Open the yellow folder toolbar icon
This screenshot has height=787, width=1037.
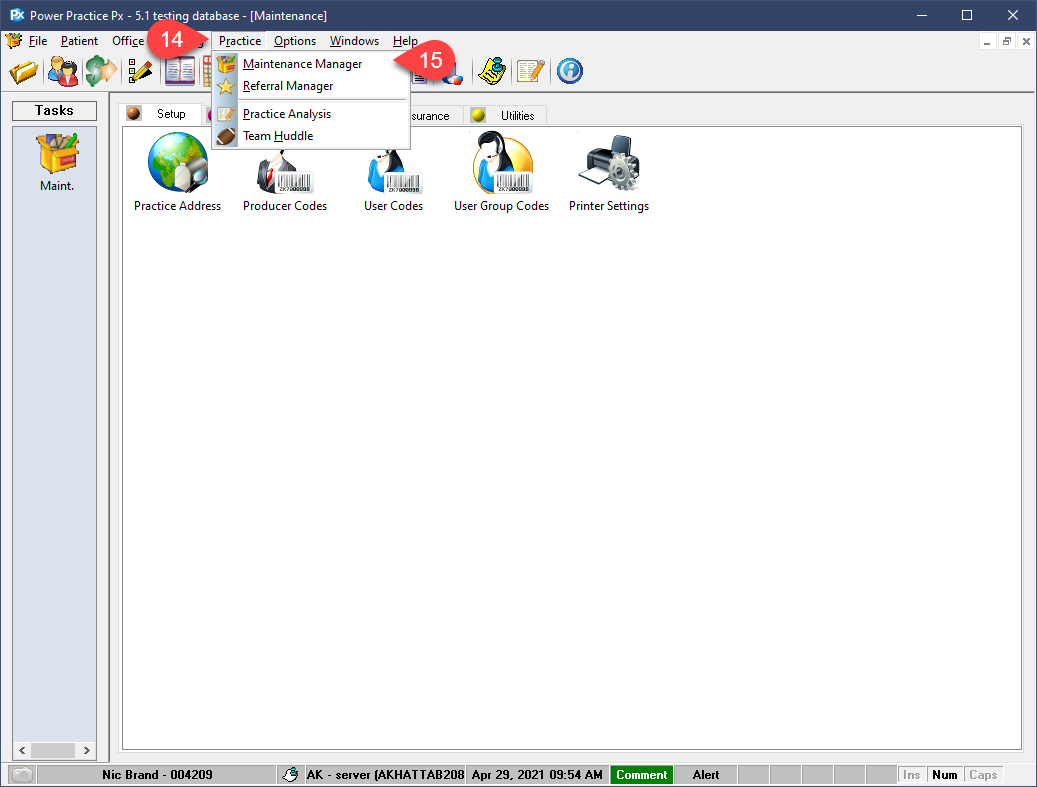(23, 71)
